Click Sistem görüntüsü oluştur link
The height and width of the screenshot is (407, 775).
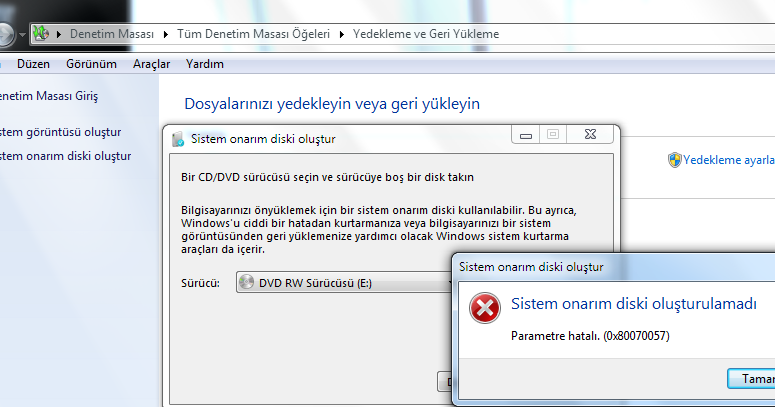(60, 132)
